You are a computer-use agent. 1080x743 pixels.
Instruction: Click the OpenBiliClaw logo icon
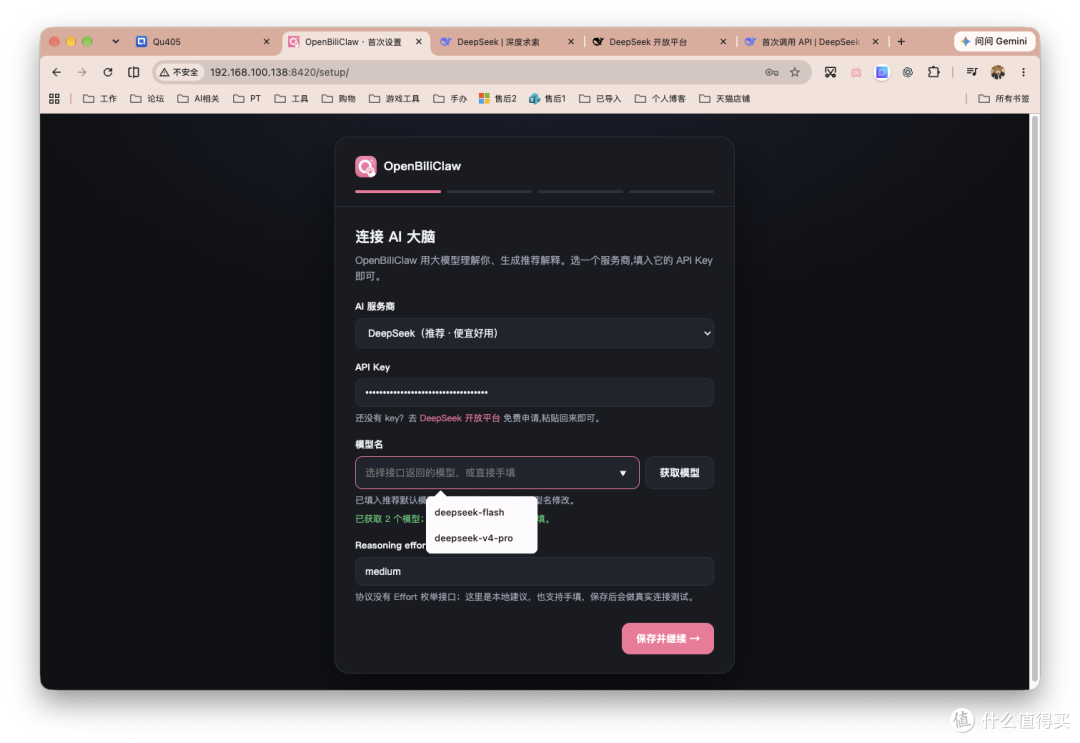366,166
